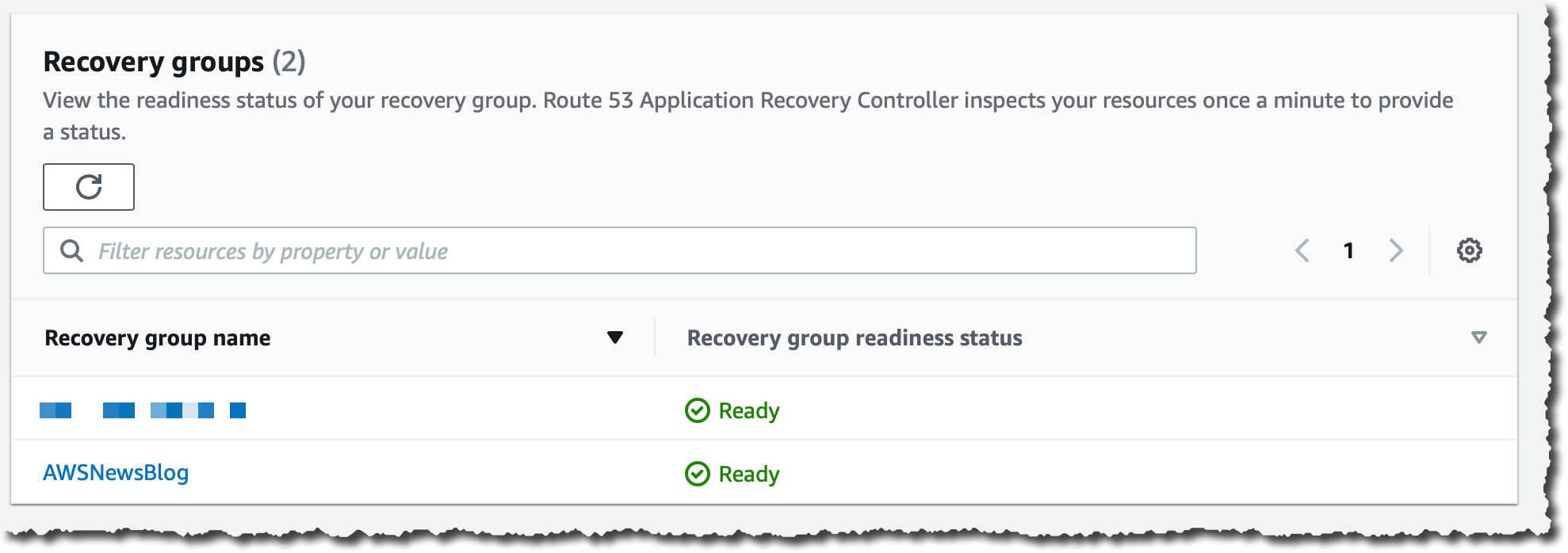
Task: Open the AWSNewsBlog recovery group
Action: tap(116, 474)
